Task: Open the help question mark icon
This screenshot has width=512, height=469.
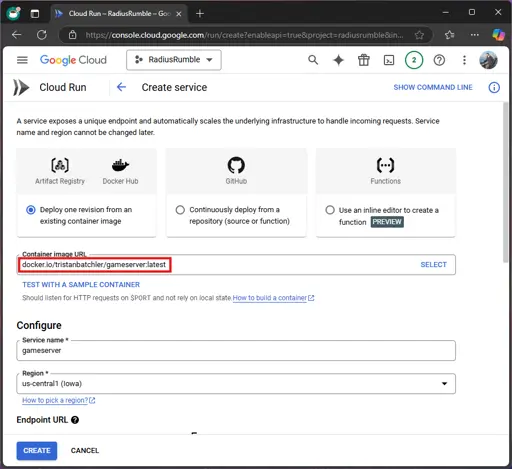Action: (439, 60)
